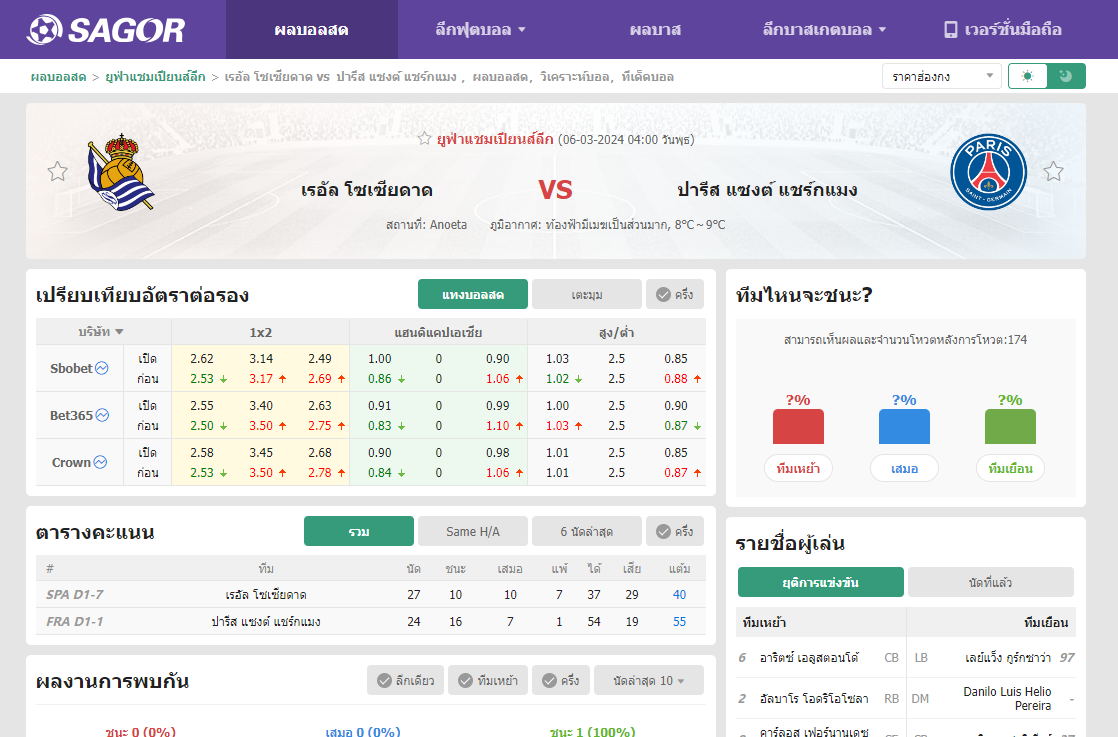Viewport: 1118px width, 737px height.
Task: Vote ทีมเยือน to win
Action: tap(1010, 468)
